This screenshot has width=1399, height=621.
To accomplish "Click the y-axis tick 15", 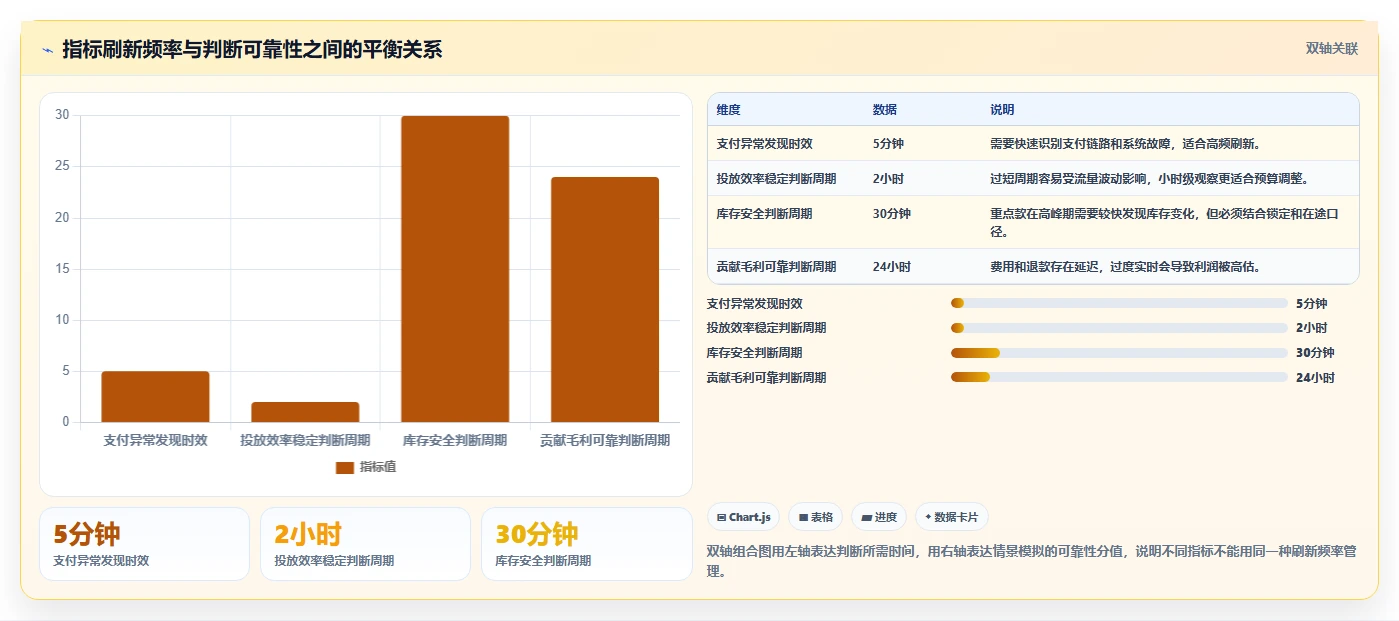I will (x=62, y=269).
